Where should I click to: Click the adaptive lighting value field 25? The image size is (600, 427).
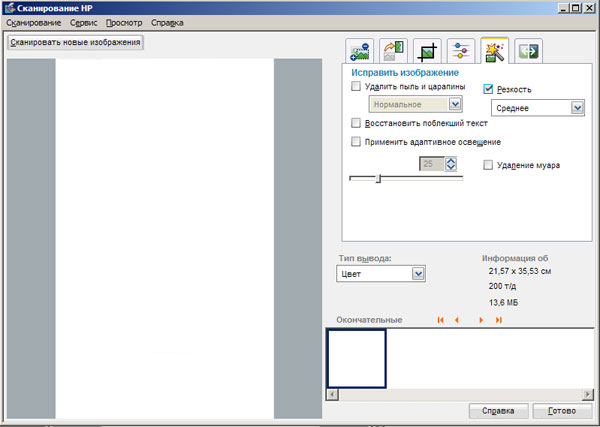click(x=432, y=164)
